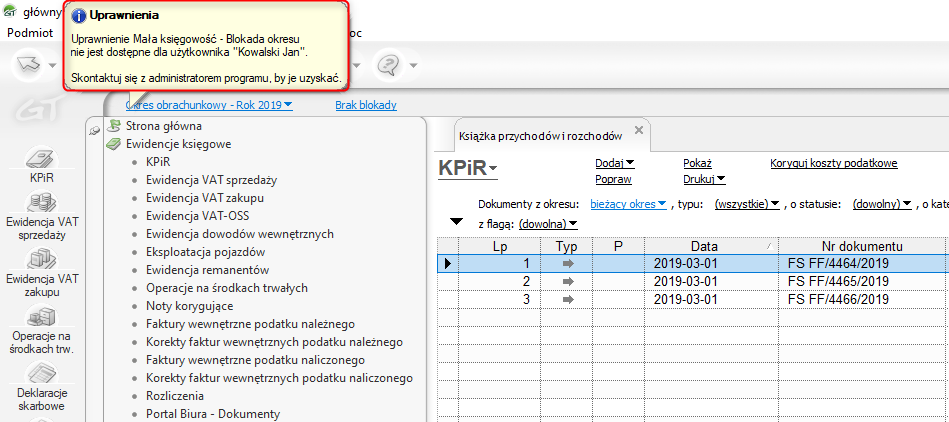This screenshot has width=949, height=422.
Task: Select document FS FF/4465/2019
Action: coord(838,282)
